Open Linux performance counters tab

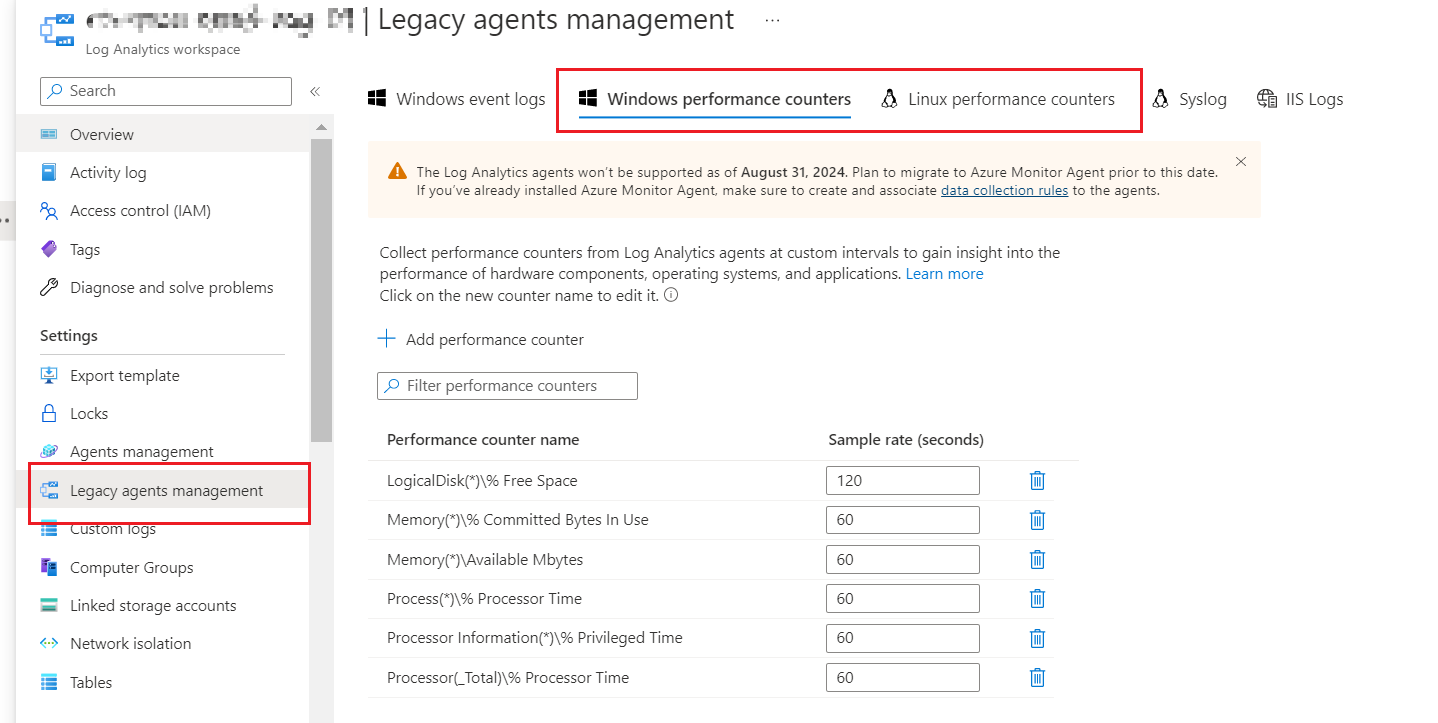(x=998, y=99)
